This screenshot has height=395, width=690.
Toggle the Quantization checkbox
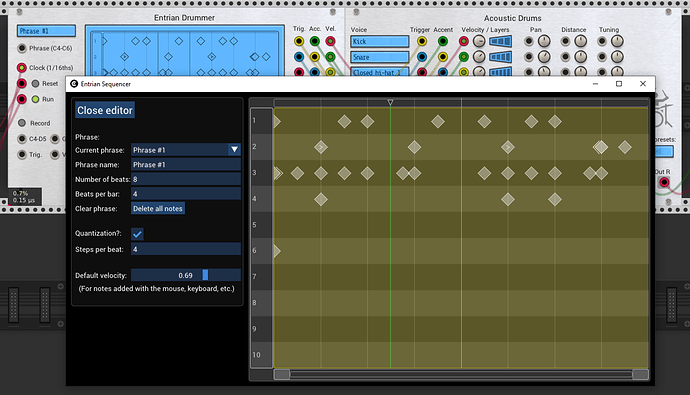click(x=137, y=234)
